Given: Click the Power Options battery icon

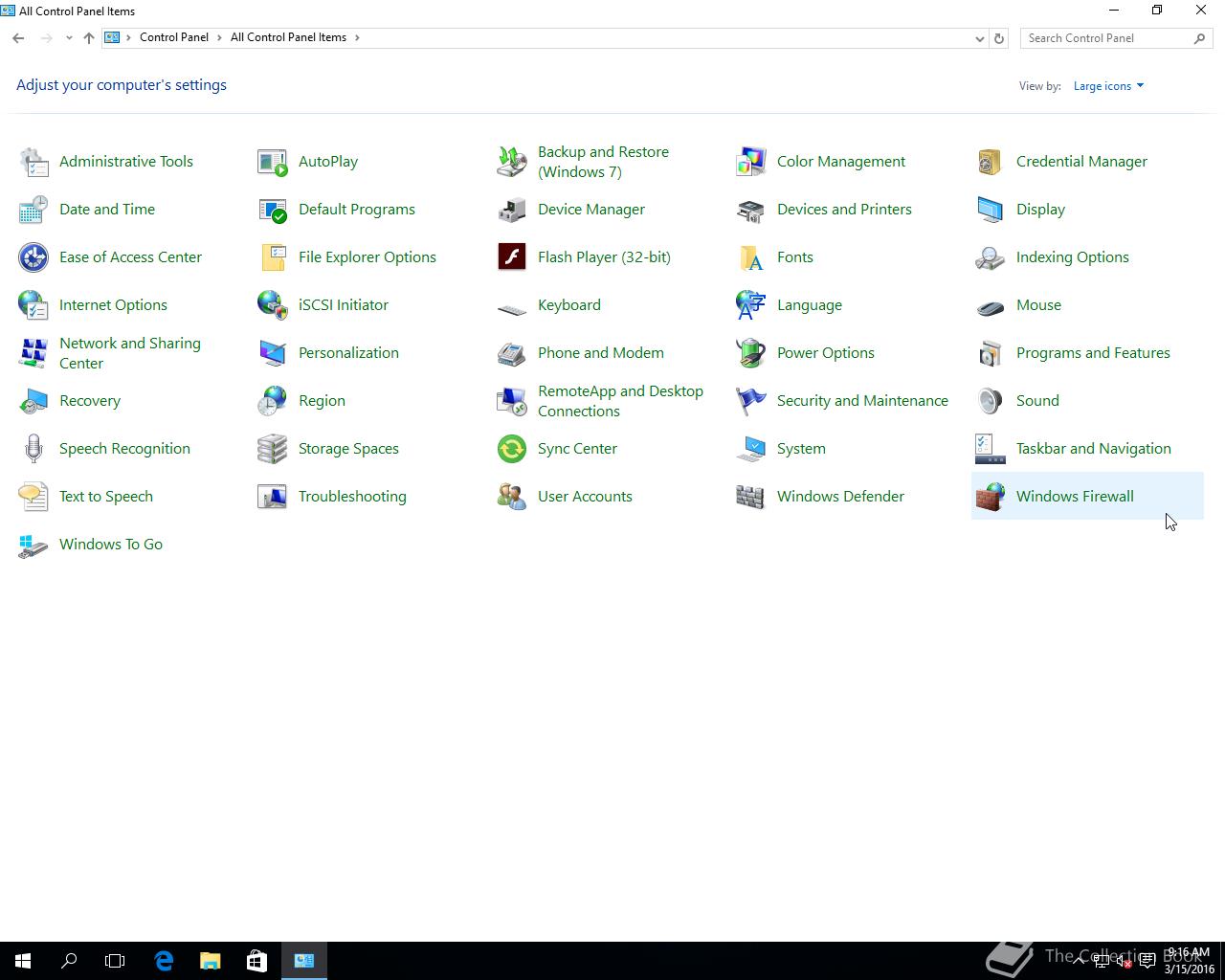Looking at the screenshot, I should (751, 353).
